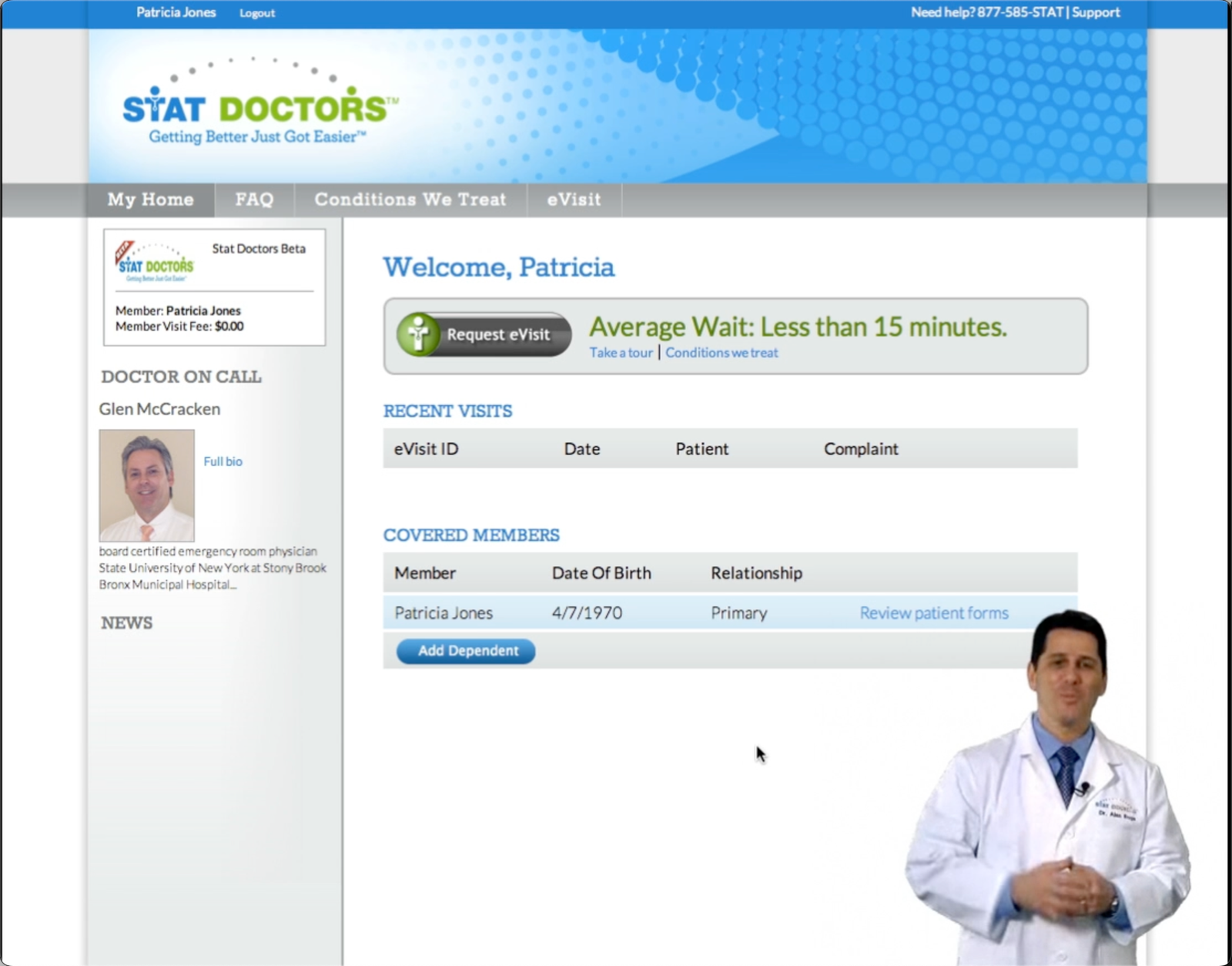Open Review patient forms for Patricia Jones
Image resolution: width=1232 pixels, height=966 pixels.
933,612
